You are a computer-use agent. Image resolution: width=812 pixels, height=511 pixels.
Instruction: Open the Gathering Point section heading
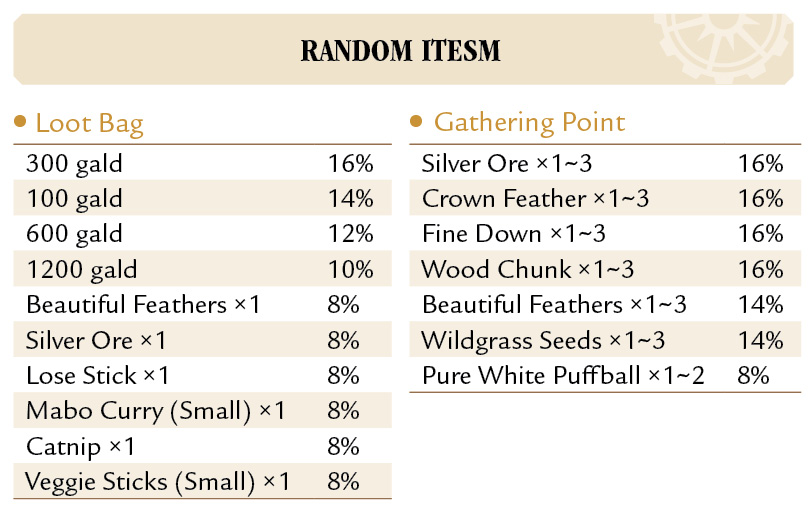[x=529, y=123]
